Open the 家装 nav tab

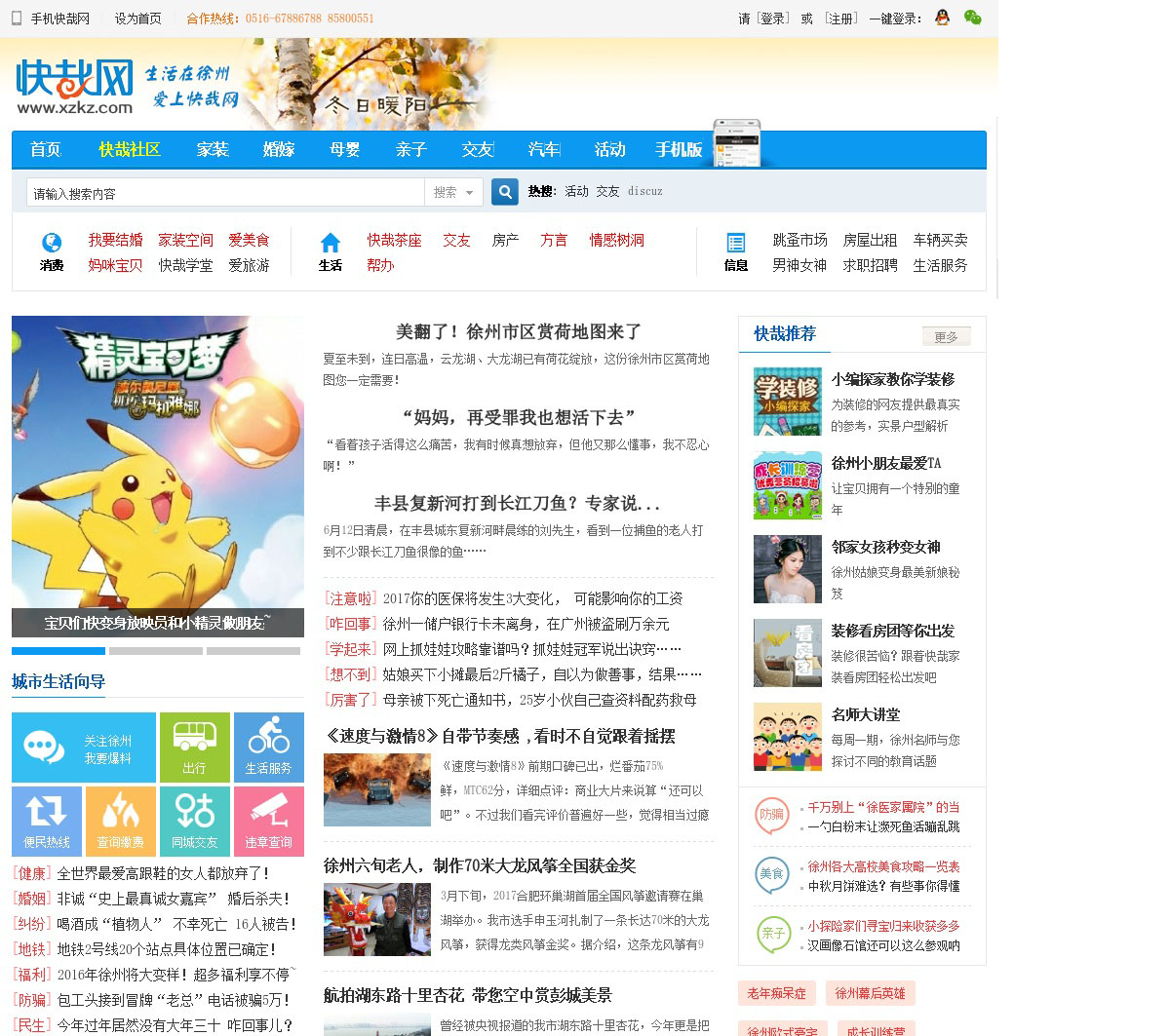tap(213, 149)
